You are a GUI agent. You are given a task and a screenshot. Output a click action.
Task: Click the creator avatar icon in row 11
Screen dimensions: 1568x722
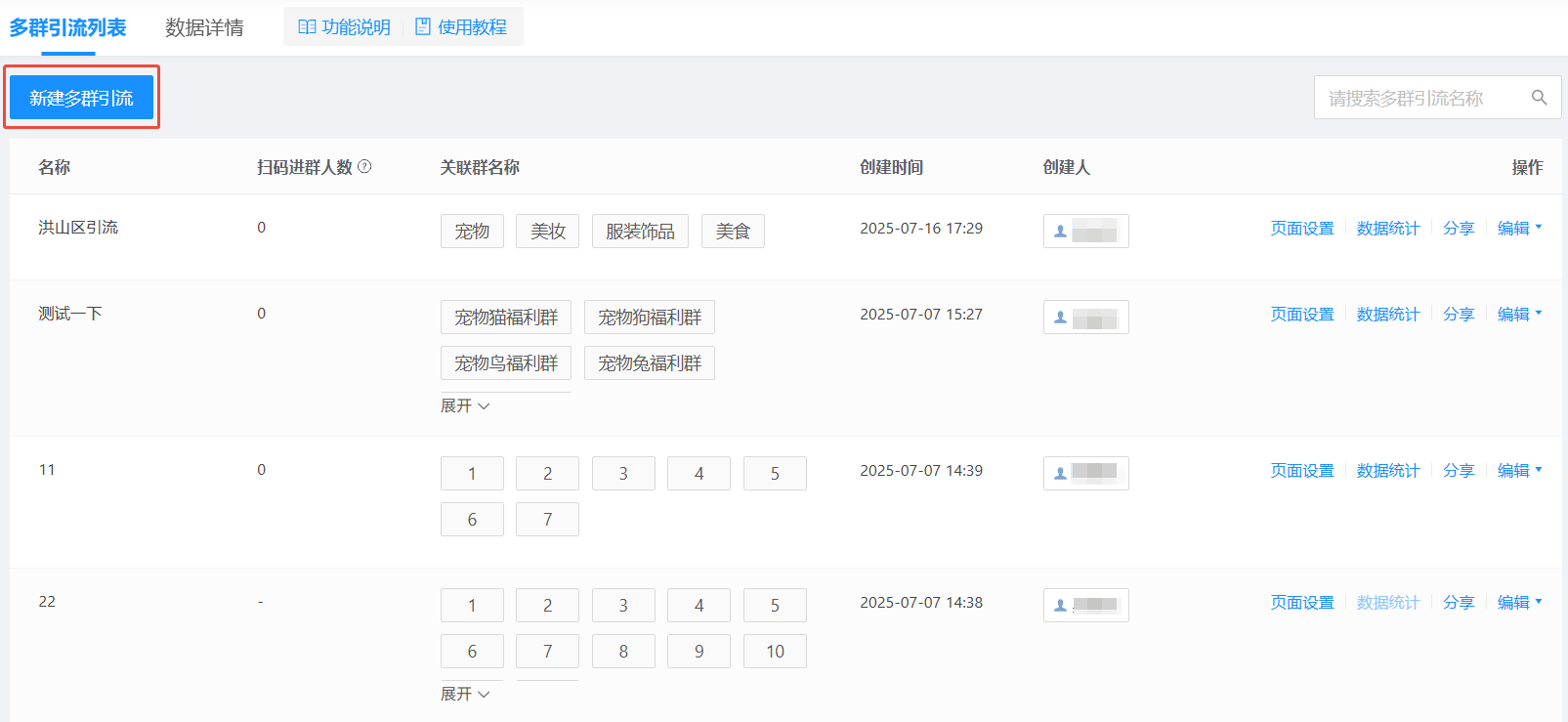tap(1060, 474)
